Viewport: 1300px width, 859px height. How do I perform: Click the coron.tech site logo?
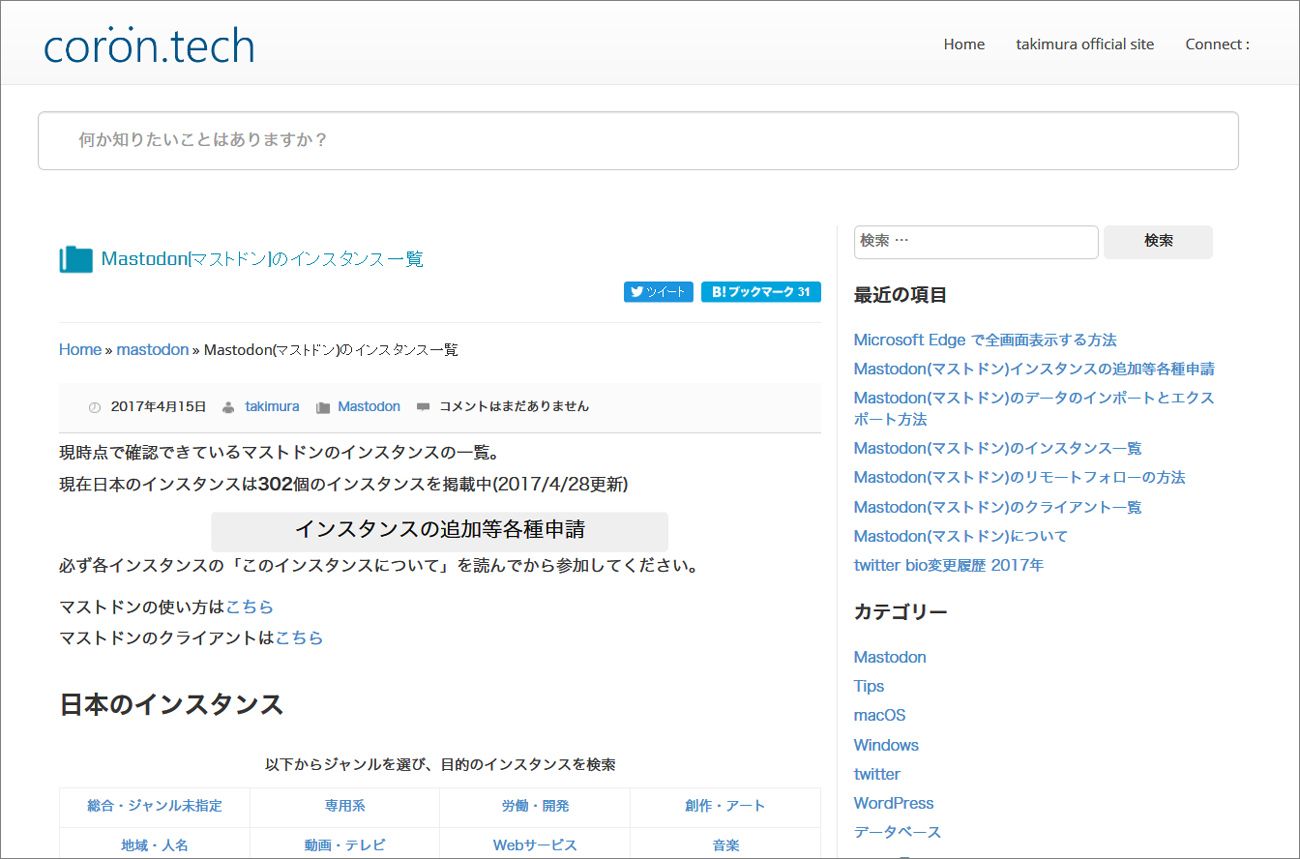point(149,46)
